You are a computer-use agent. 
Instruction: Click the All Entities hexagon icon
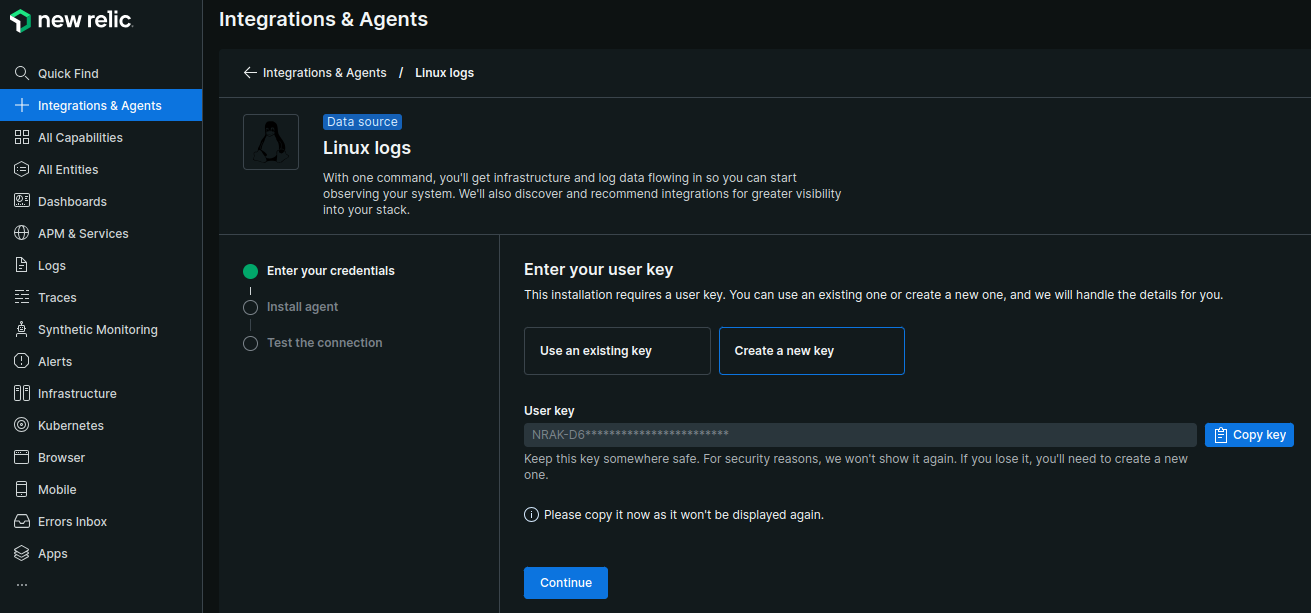click(x=22, y=169)
